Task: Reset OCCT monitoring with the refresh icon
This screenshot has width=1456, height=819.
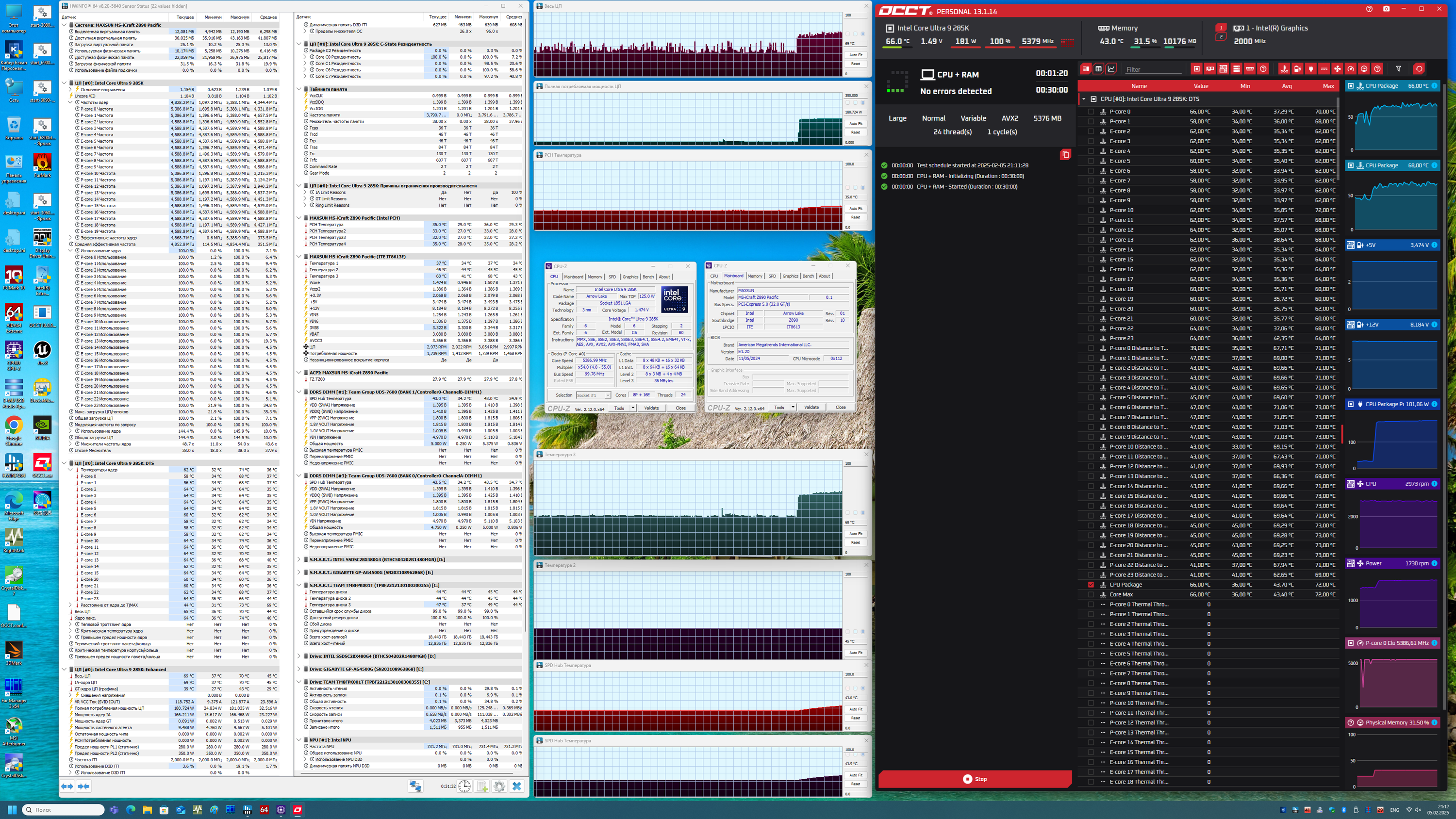Action: coord(1419,69)
